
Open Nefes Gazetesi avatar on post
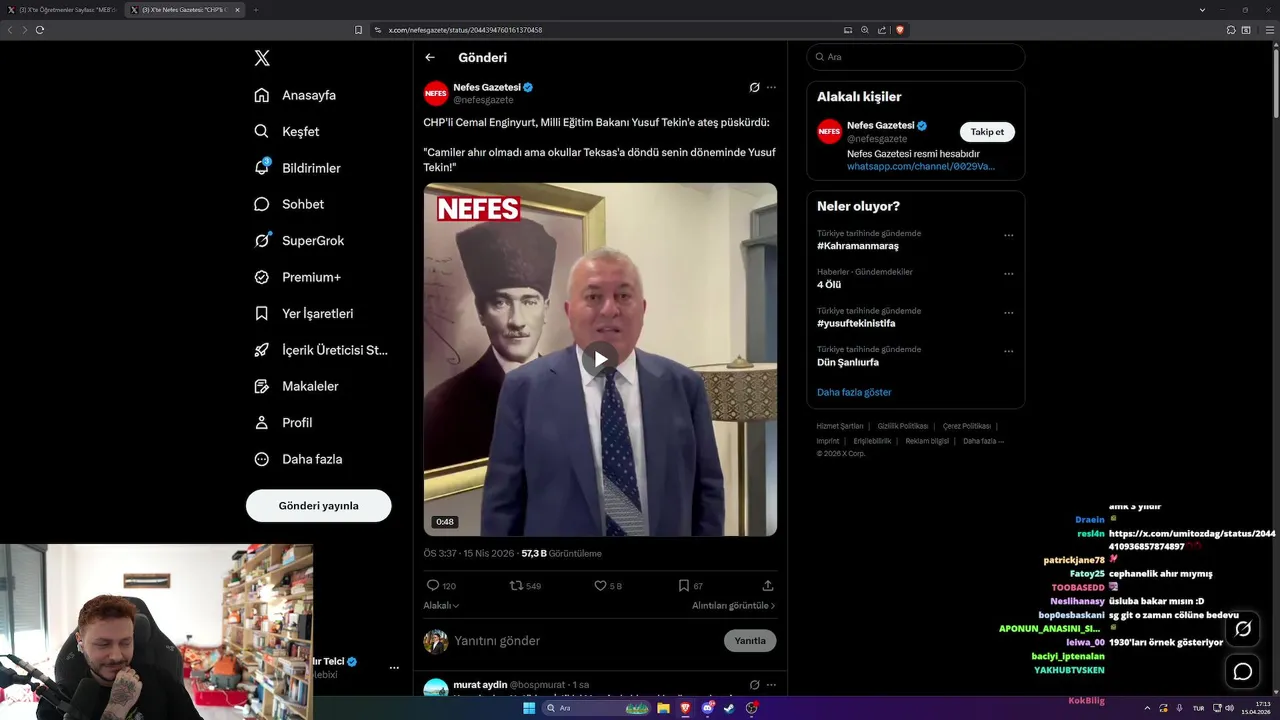coord(436,93)
